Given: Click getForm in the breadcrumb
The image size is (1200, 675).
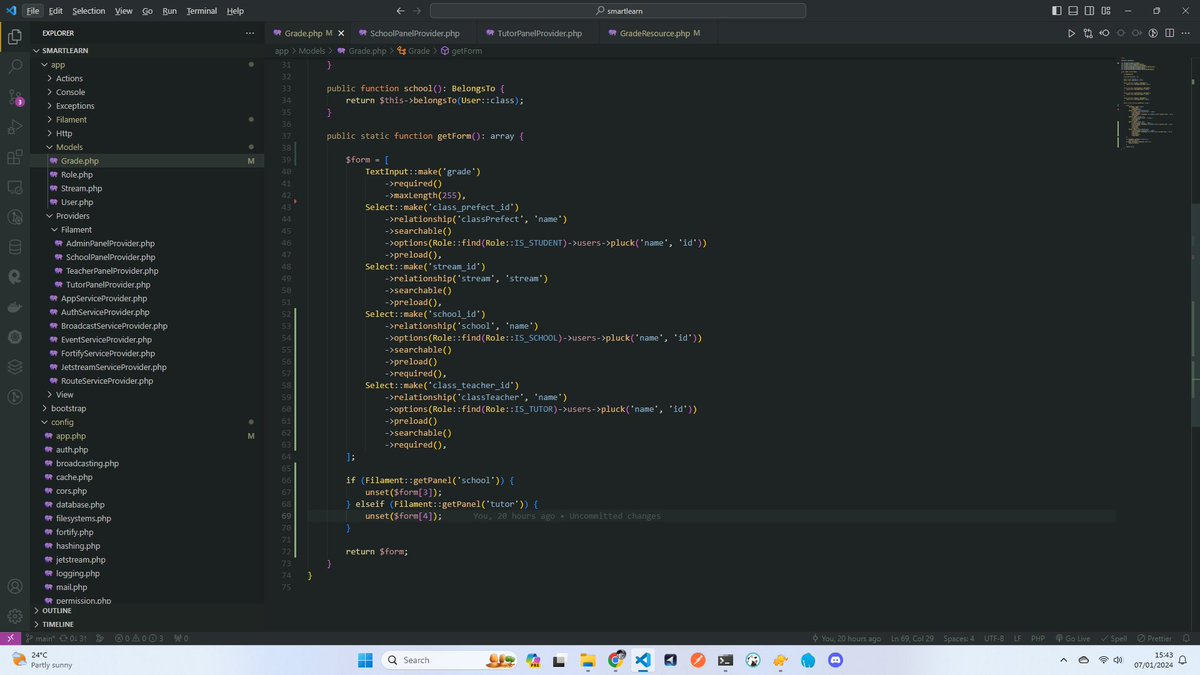Looking at the screenshot, I should 461,50.
